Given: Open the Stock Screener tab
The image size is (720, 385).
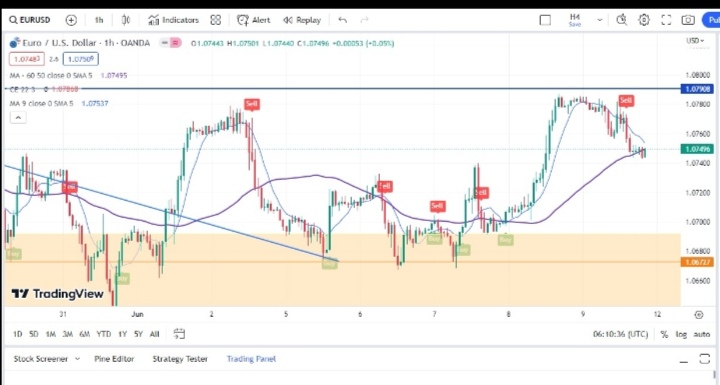Looking at the screenshot, I should click(x=40, y=359).
